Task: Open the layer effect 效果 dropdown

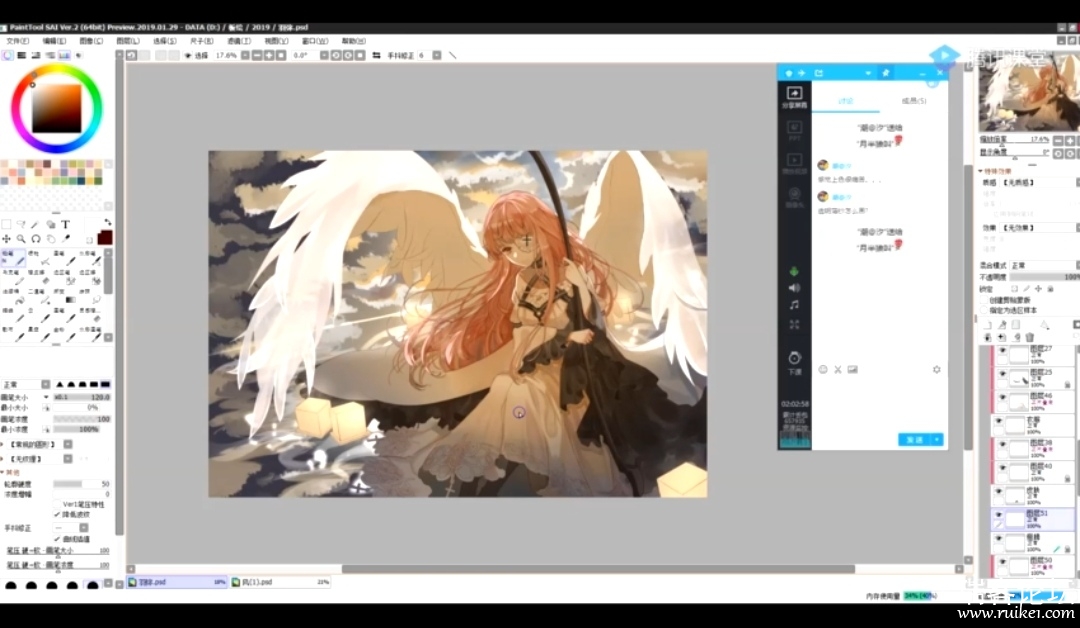Action: tap(1041, 227)
